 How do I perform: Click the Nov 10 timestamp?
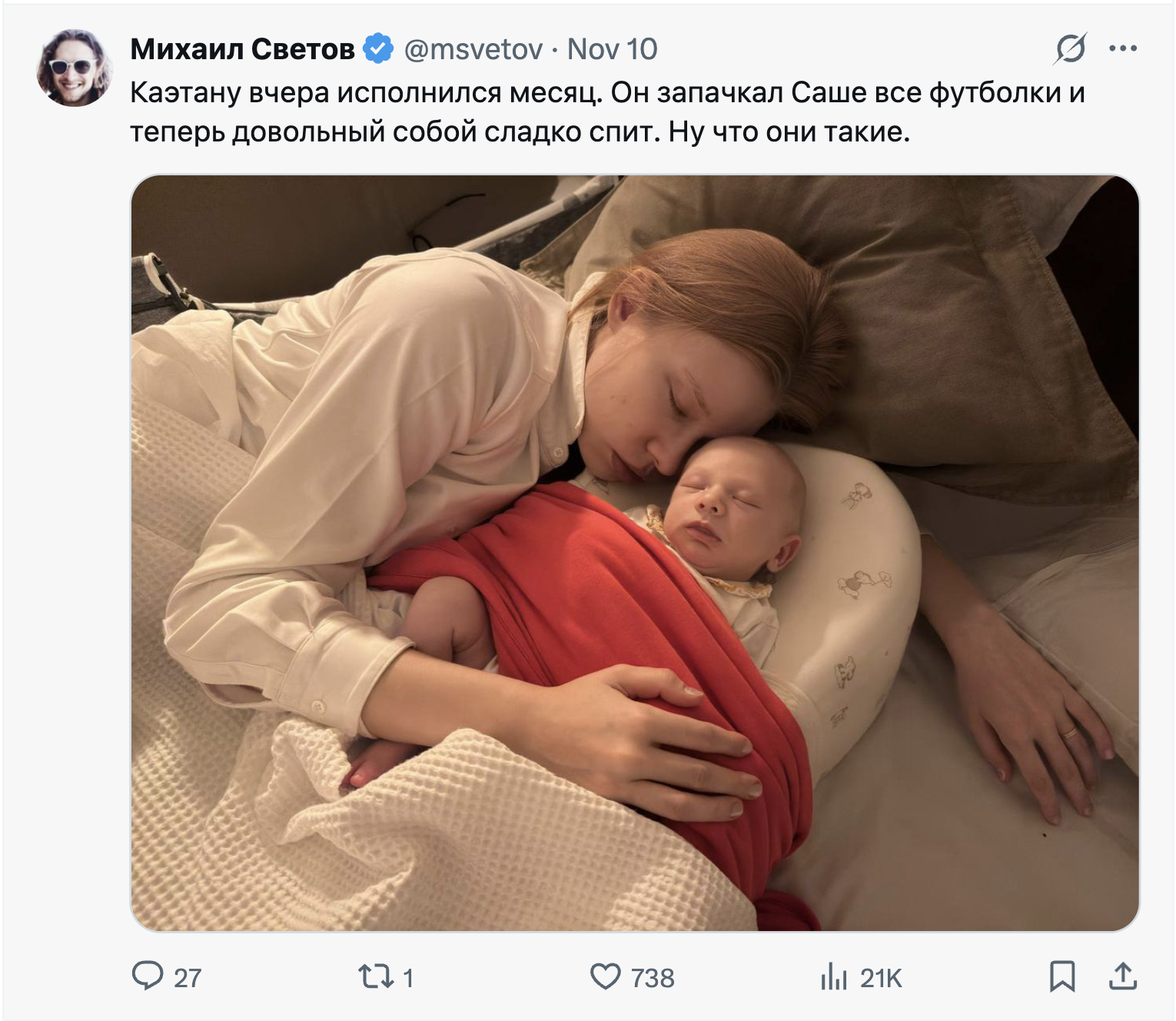(612, 49)
